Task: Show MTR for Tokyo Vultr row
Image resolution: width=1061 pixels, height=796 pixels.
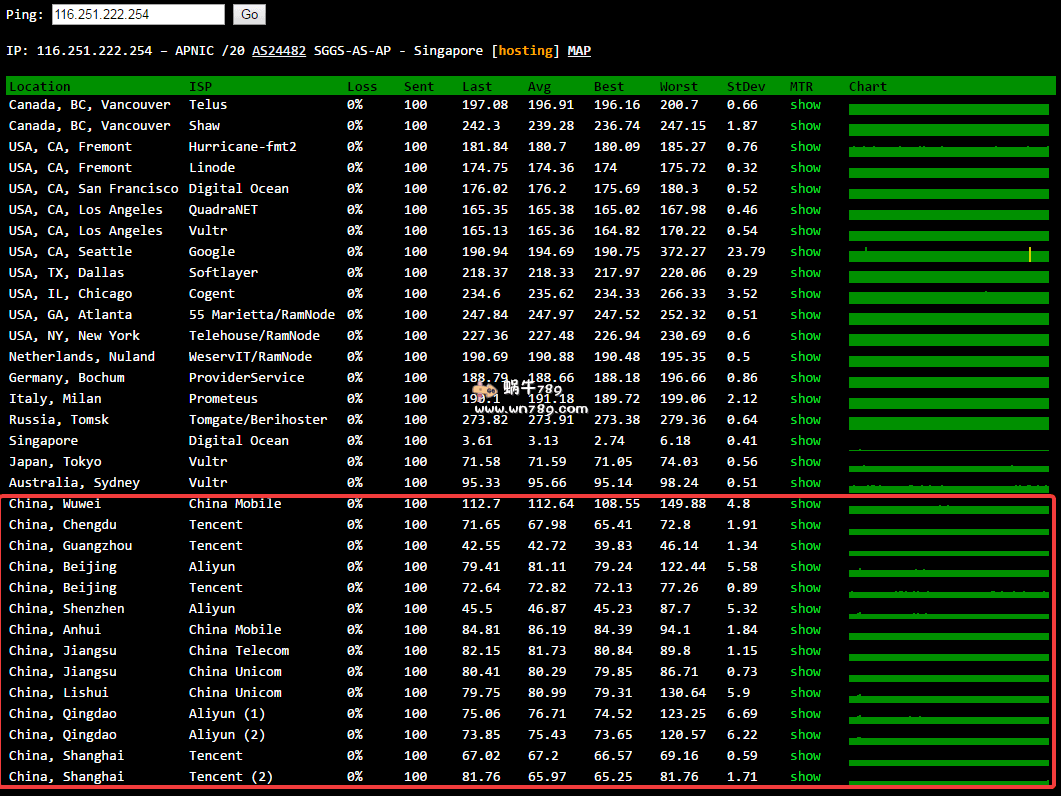Action: (x=805, y=462)
